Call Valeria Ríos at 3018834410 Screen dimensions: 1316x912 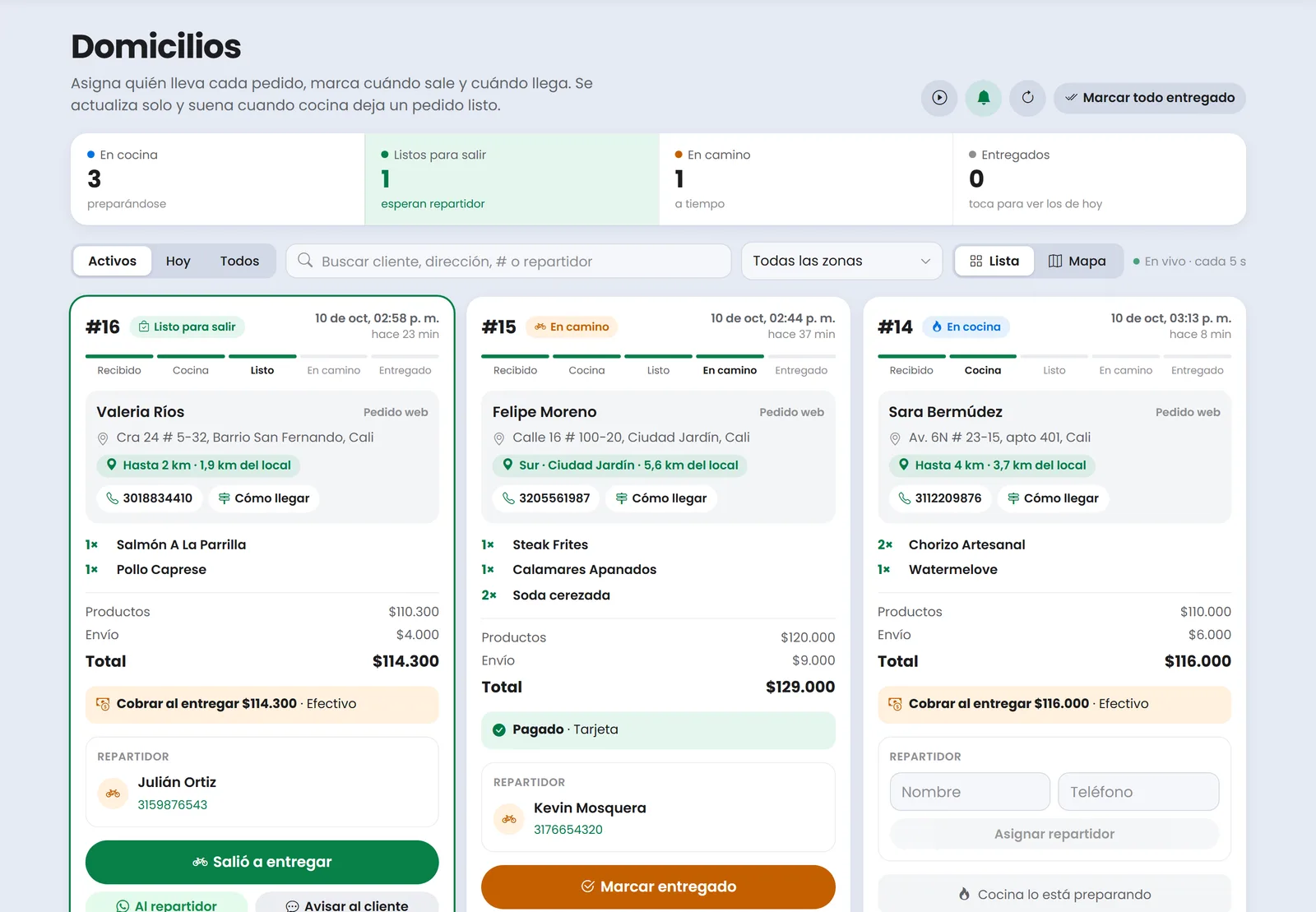(150, 498)
